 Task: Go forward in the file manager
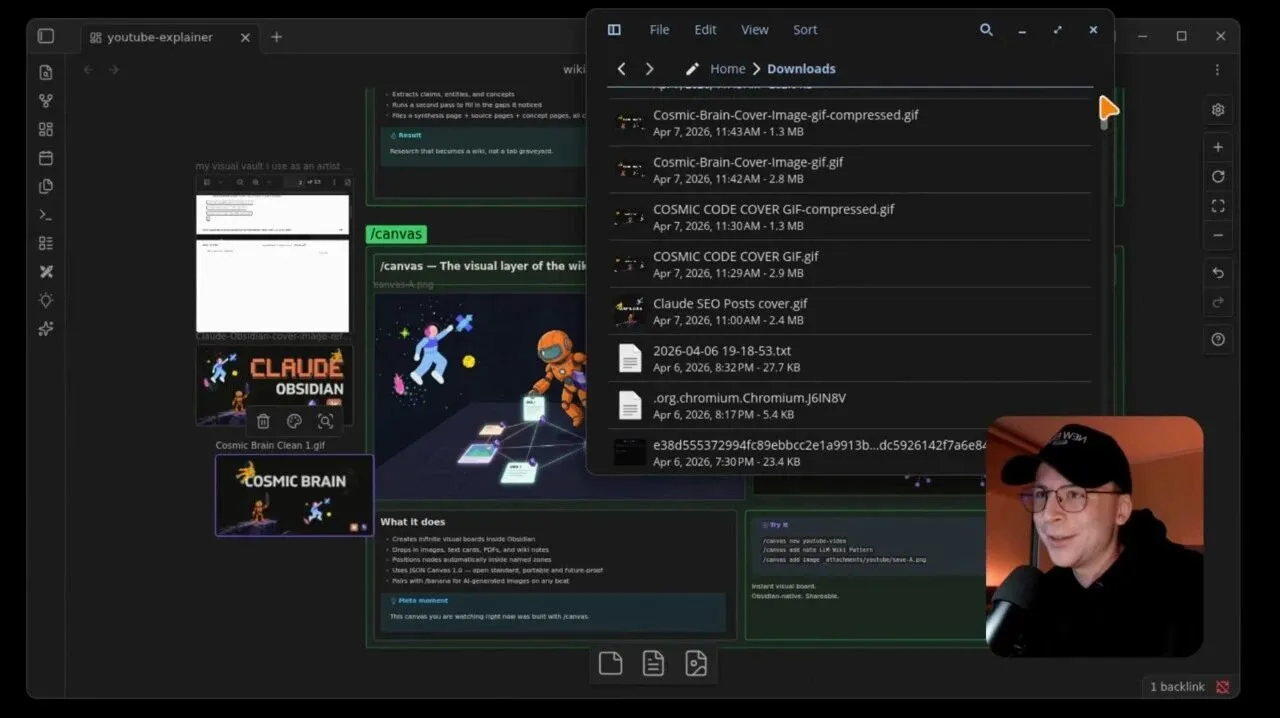coord(649,69)
